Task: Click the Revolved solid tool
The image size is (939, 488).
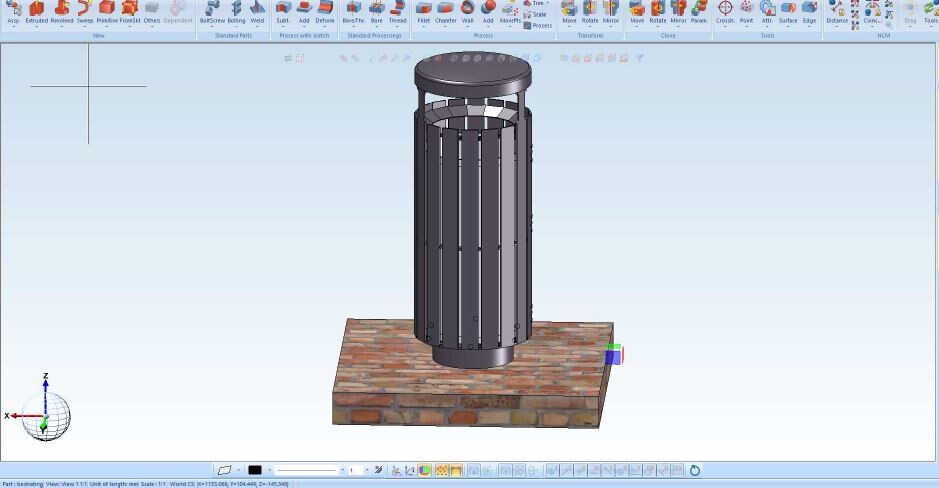Action: [x=62, y=11]
